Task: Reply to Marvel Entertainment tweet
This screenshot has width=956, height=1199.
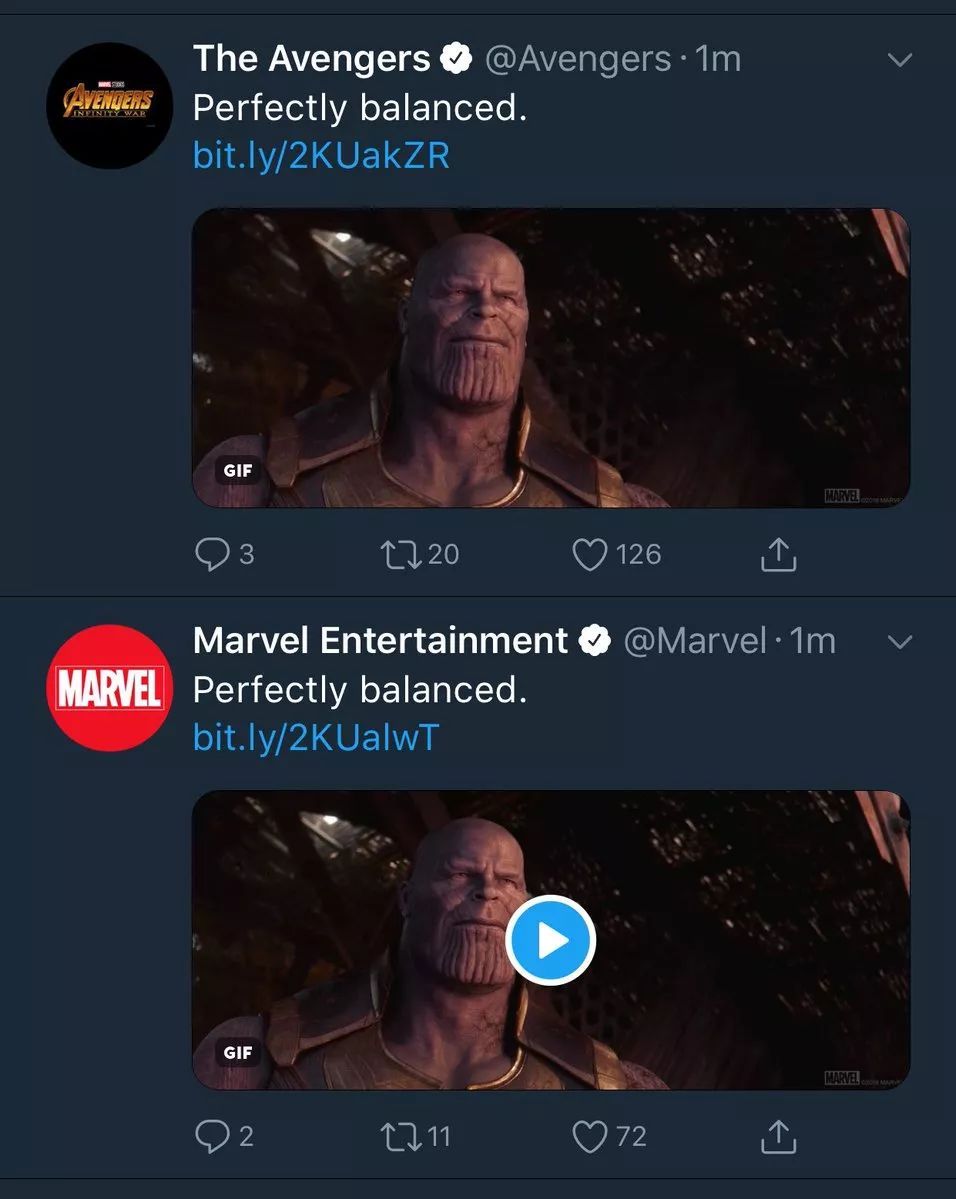Action: pyautogui.click(x=212, y=1136)
